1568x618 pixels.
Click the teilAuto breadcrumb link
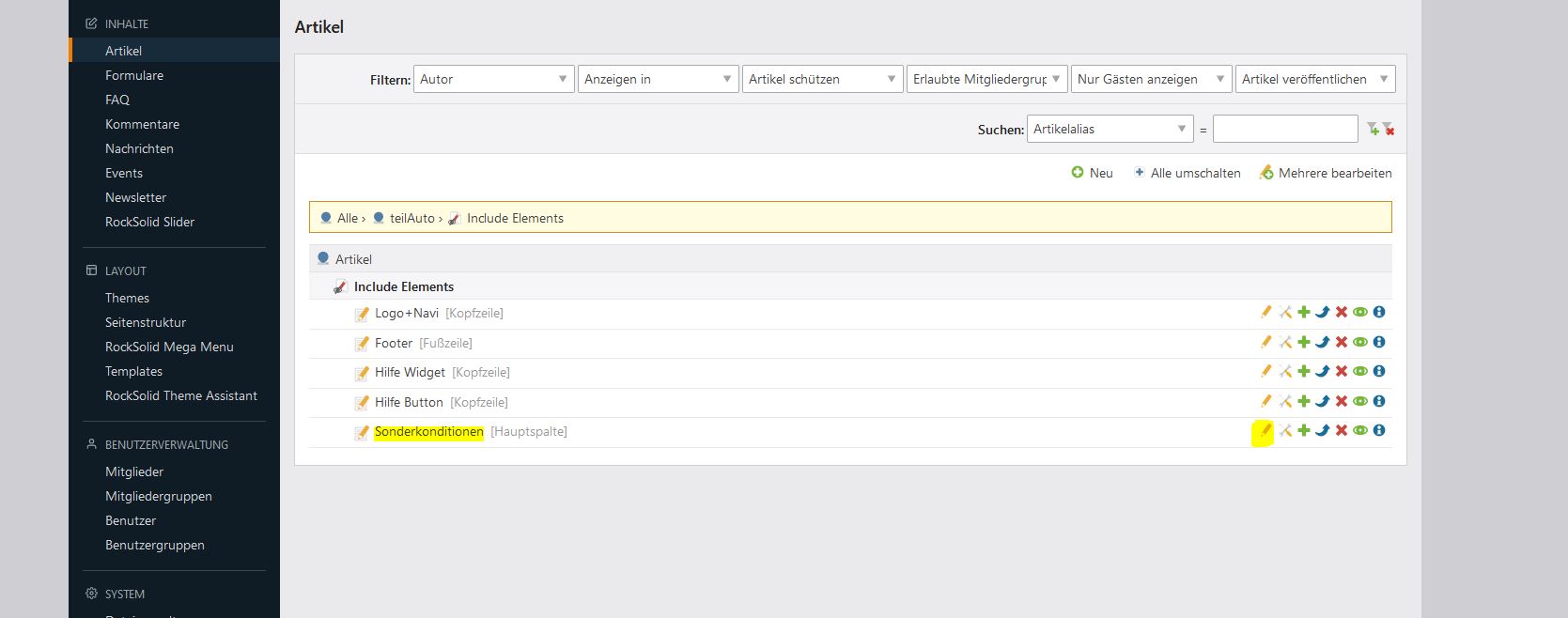(x=411, y=218)
